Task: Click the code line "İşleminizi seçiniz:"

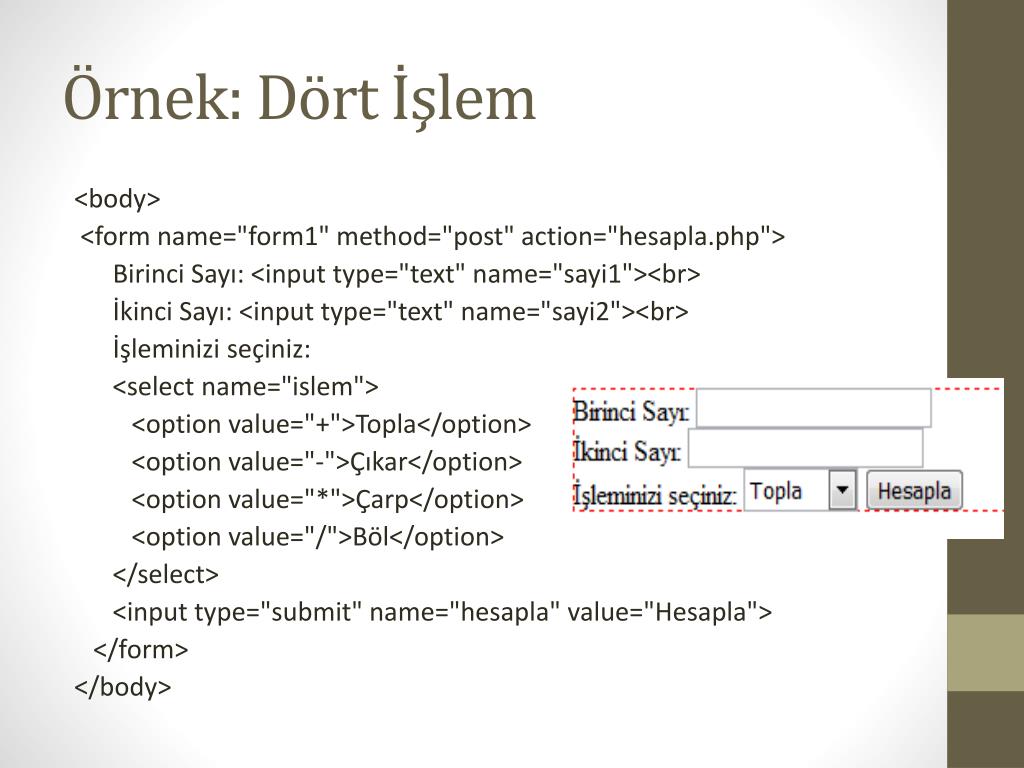Action: click(x=212, y=349)
